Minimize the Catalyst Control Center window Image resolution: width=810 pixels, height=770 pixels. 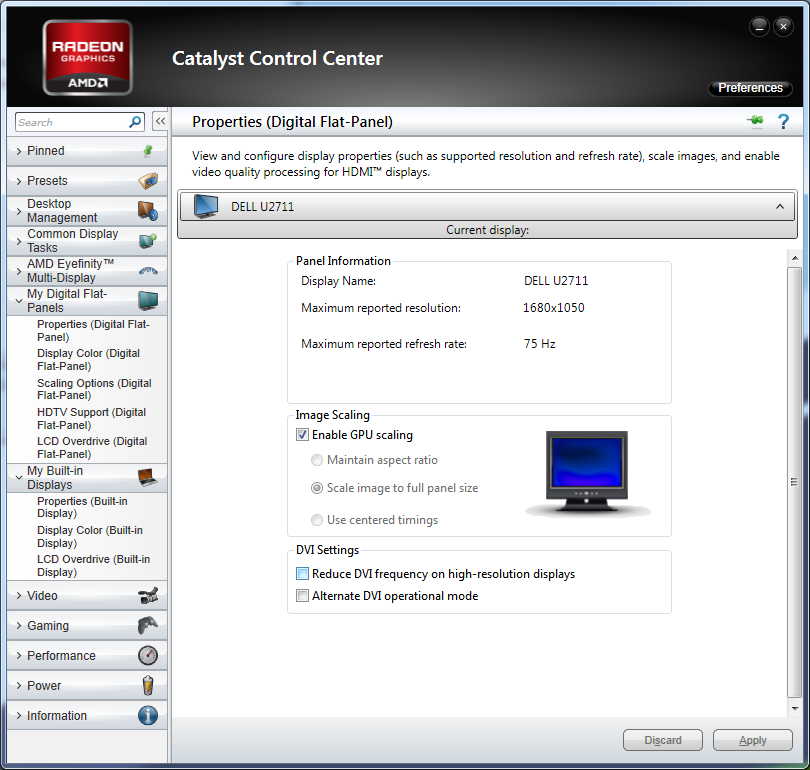pyautogui.click(x=759, y=27)
